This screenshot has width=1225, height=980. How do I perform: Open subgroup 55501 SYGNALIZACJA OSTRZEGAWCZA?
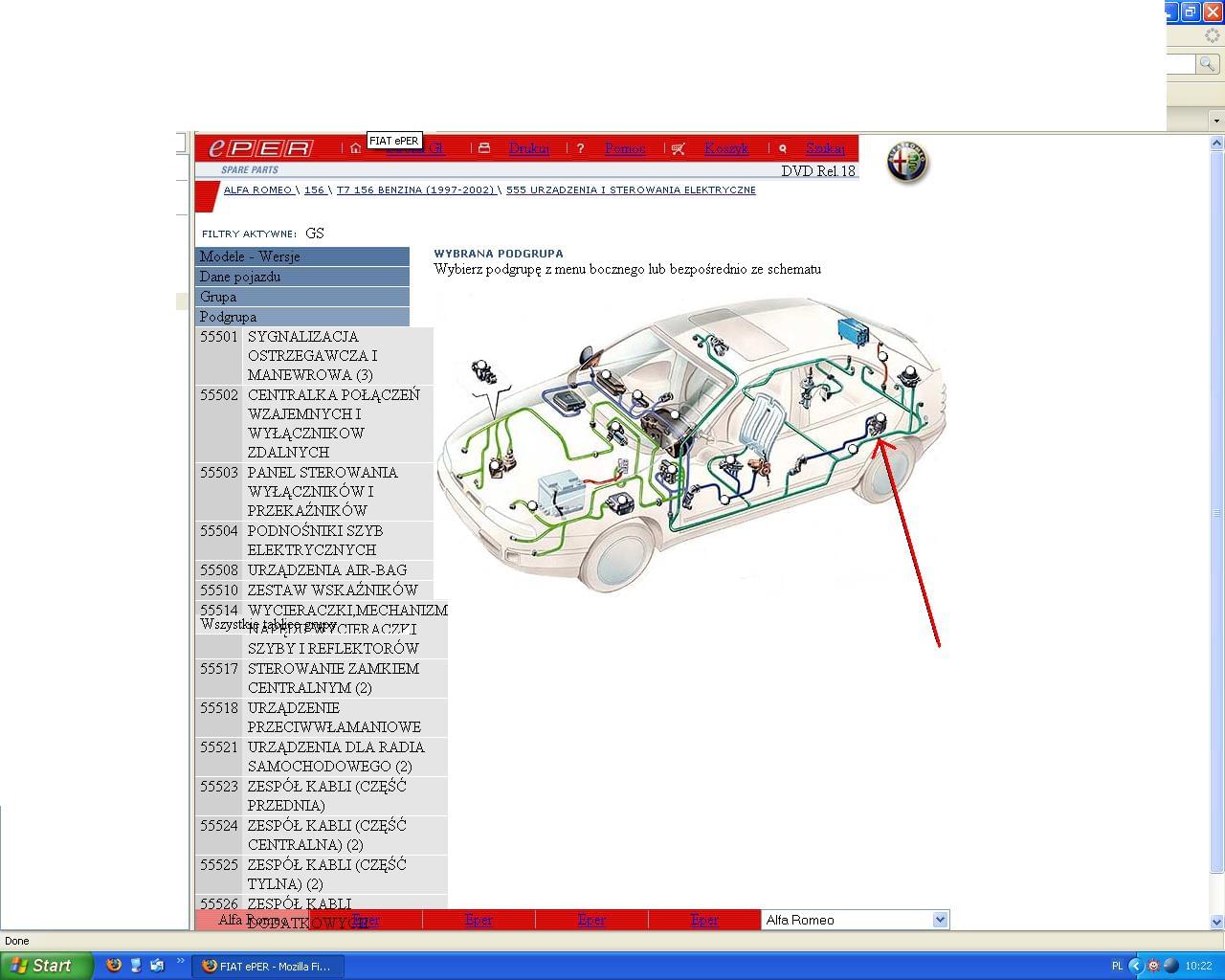[x=314, y=356]
